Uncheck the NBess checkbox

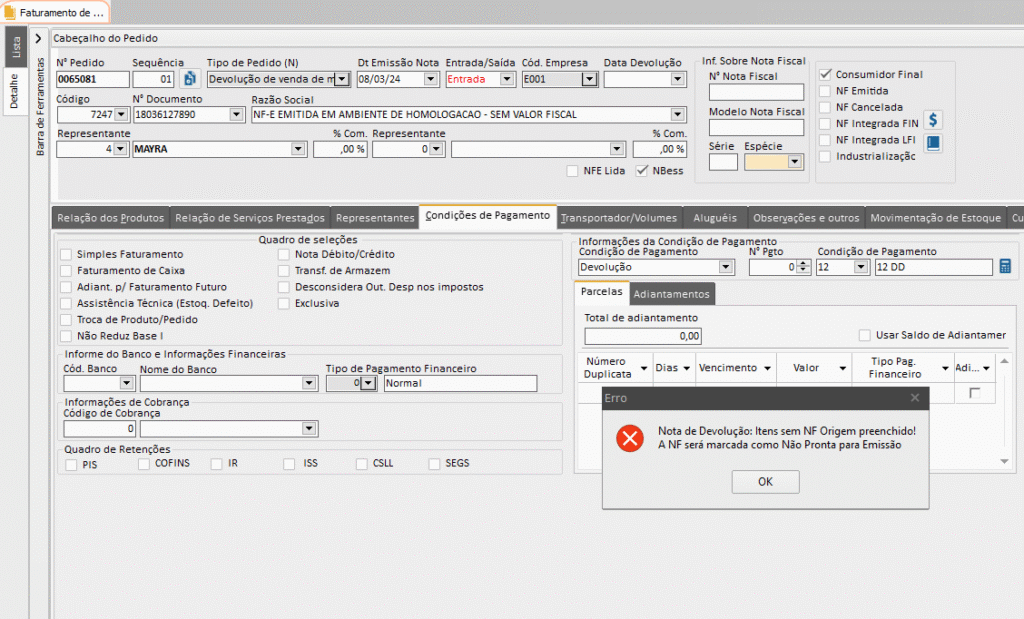pos(642,170)
